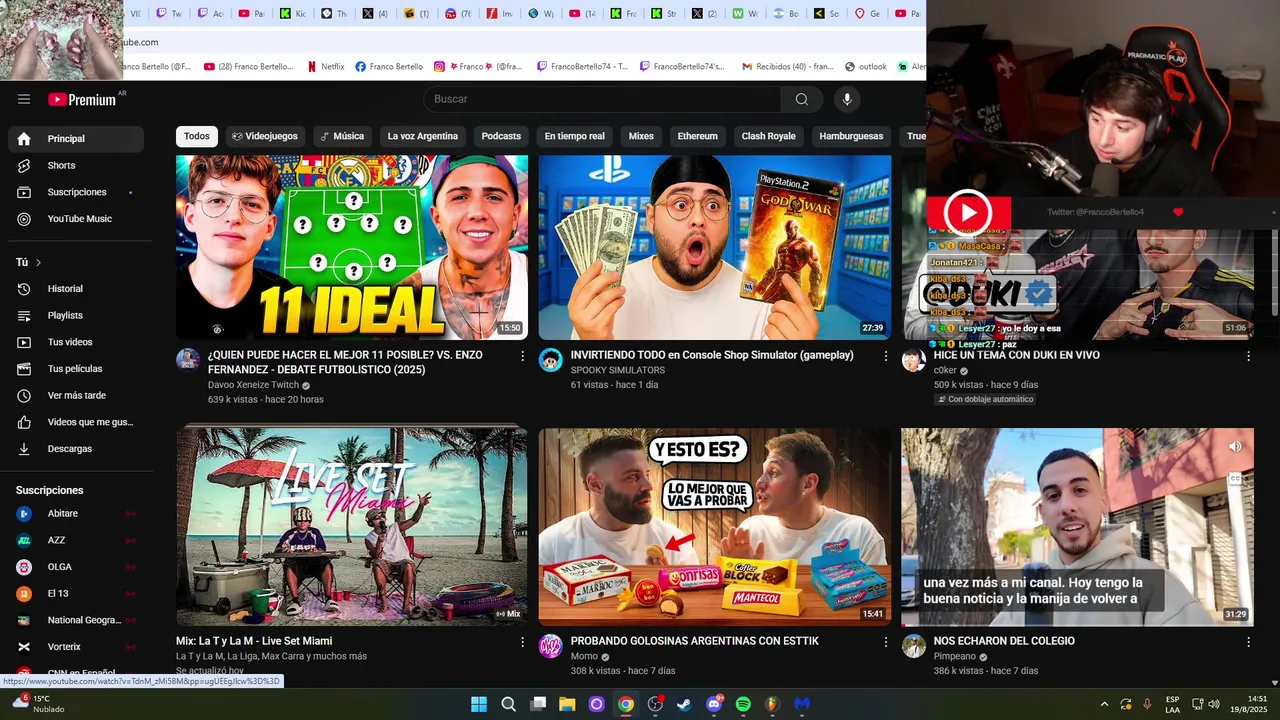Select the Clash Royale filter chip
This screenshot has width=1280, height=720.
click(768, 136)
